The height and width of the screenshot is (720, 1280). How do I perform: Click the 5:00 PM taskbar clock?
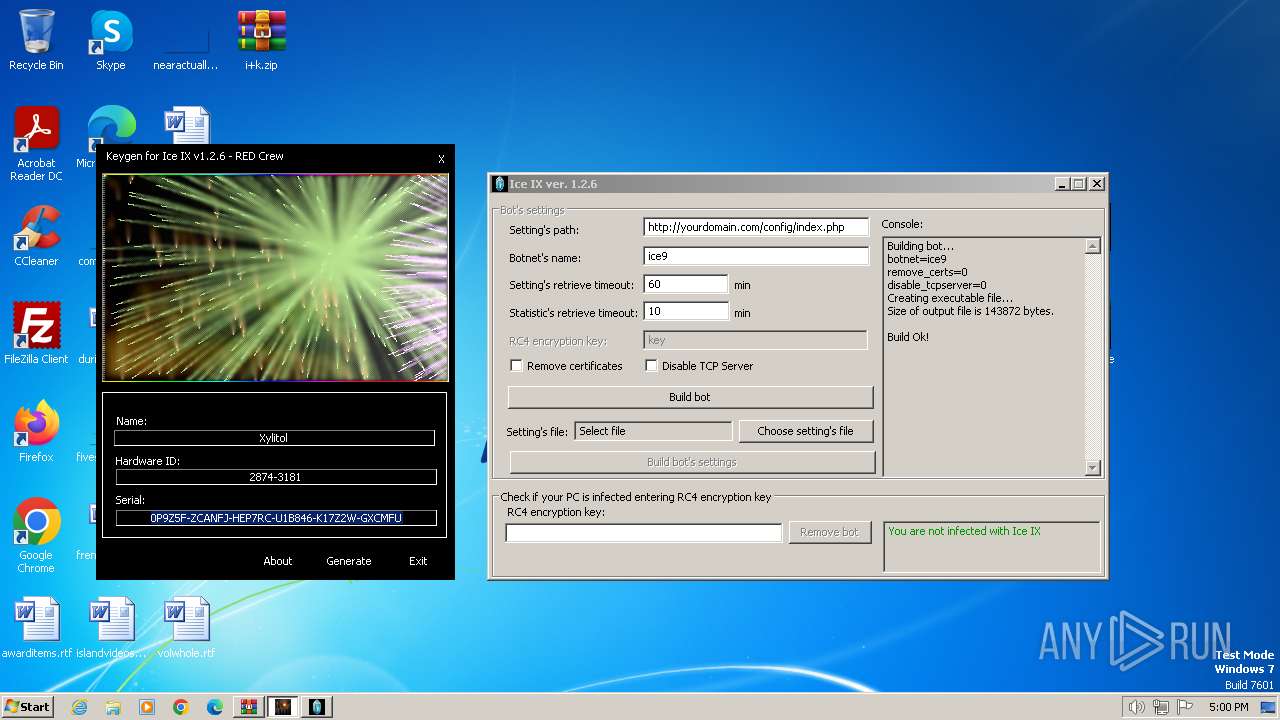click(1228, 707)
